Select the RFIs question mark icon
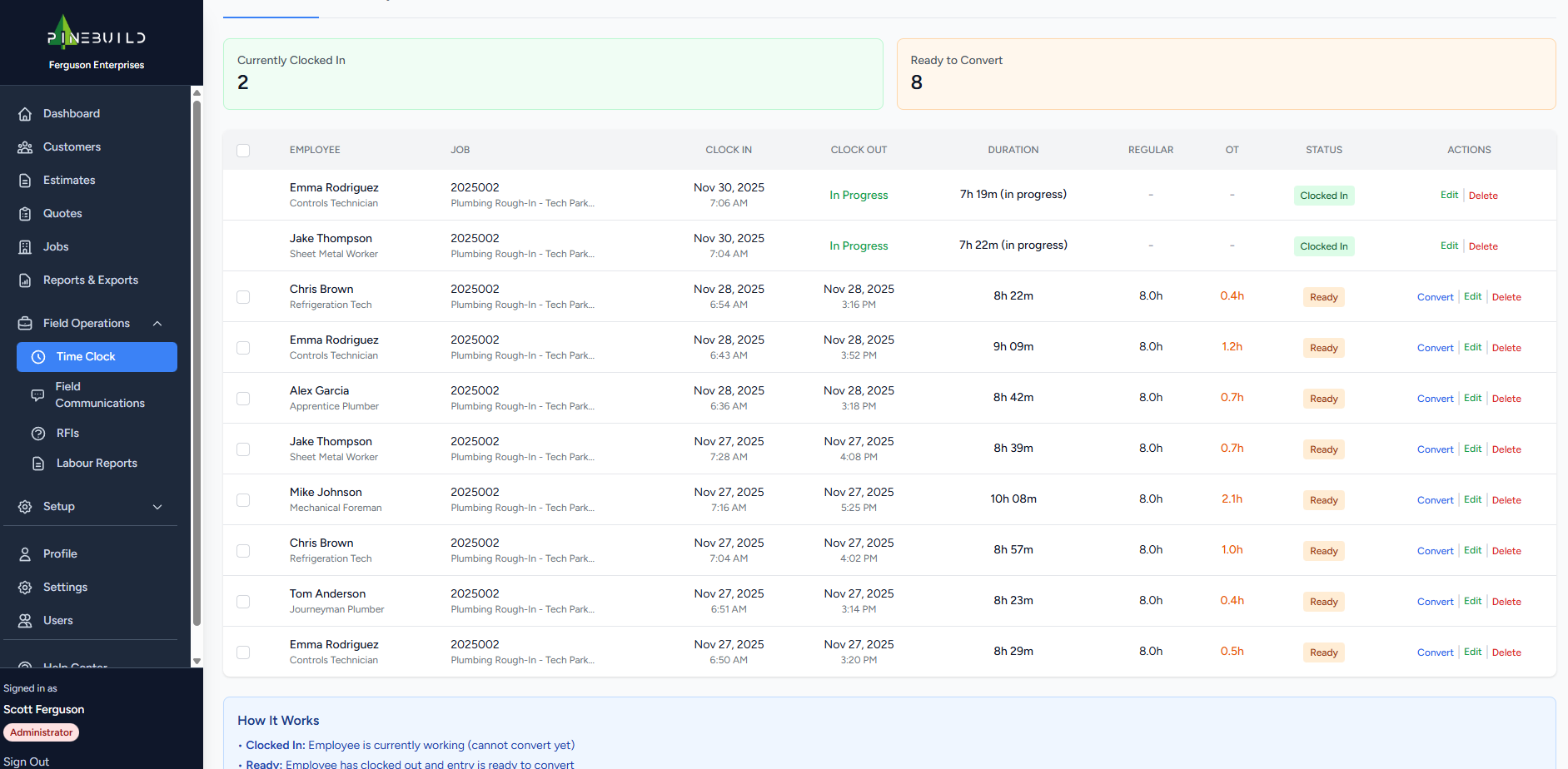The width and height of the screenshot is (1568, 769). (x=38, y=433)
